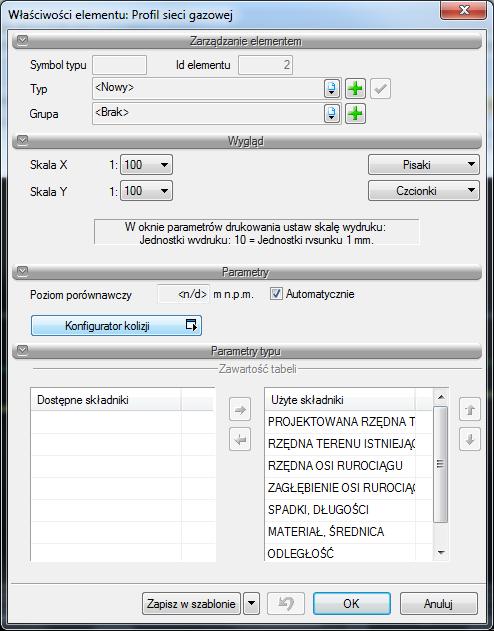Move component back with left arrow
Image resolution: width=494 pixels, height=631 pixels.
tap(240, 439)
